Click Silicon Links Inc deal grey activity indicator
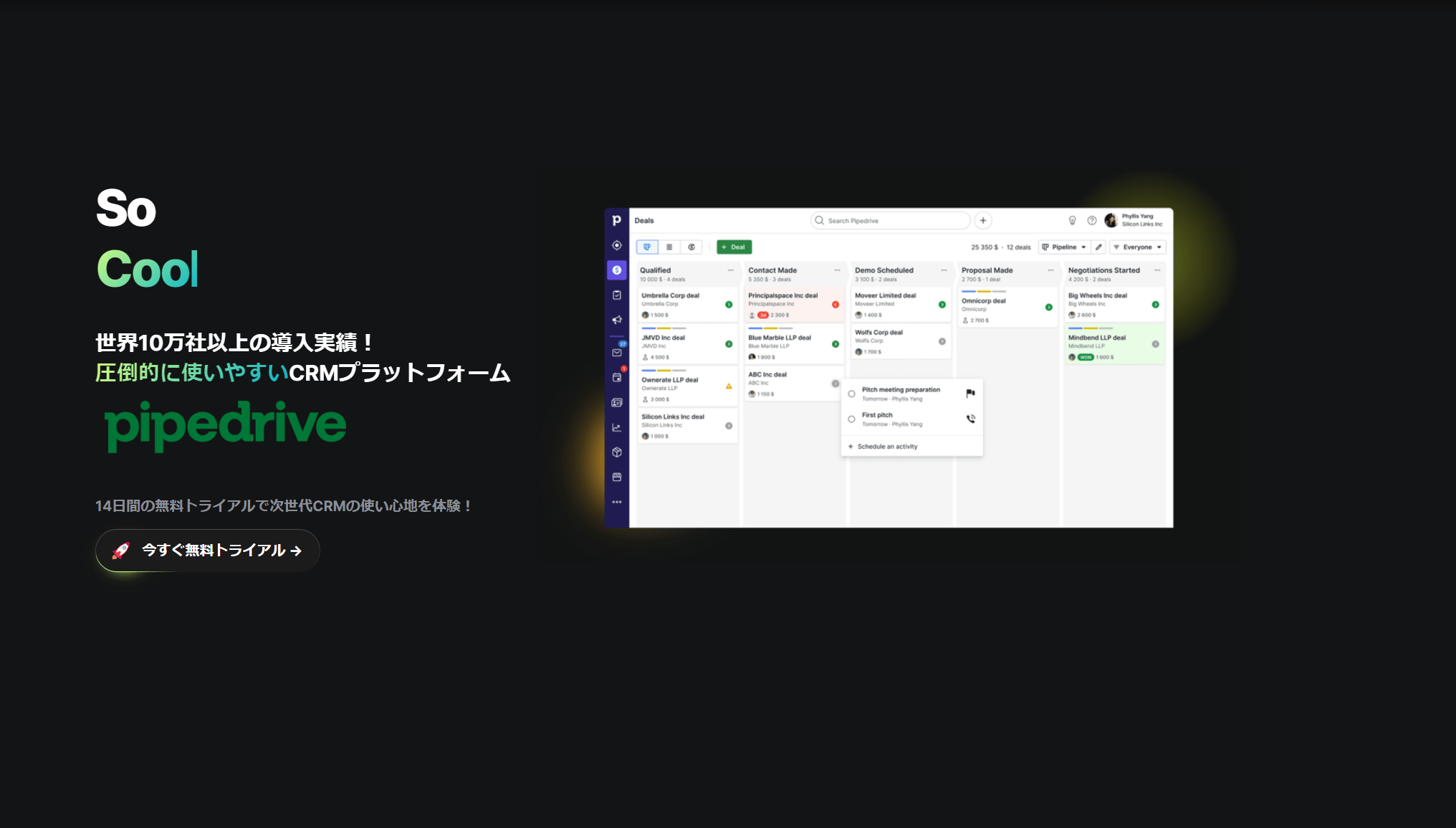Image resolution: width=1456 pixels, height=828 pixels. point(729,426)
